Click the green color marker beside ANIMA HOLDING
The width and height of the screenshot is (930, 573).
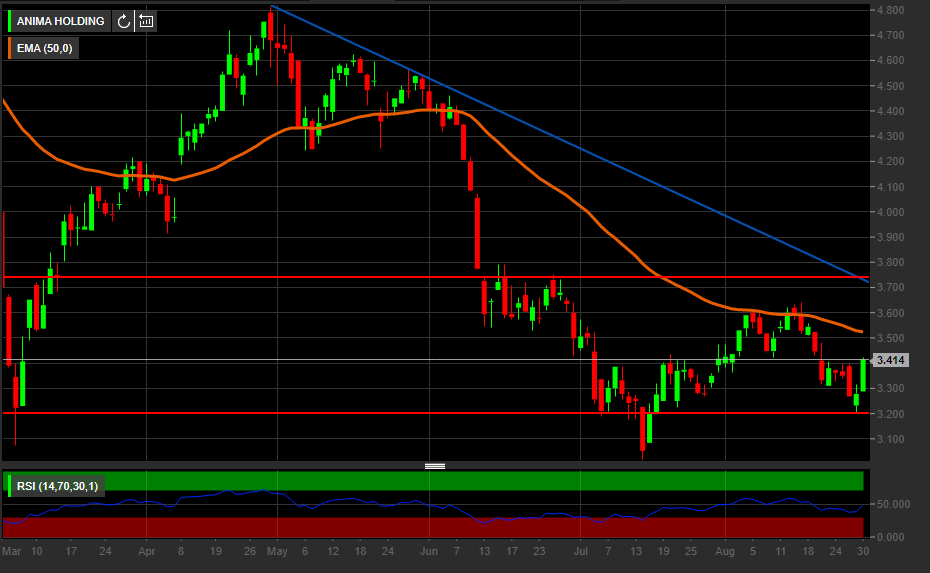click(x=9, y=21)
